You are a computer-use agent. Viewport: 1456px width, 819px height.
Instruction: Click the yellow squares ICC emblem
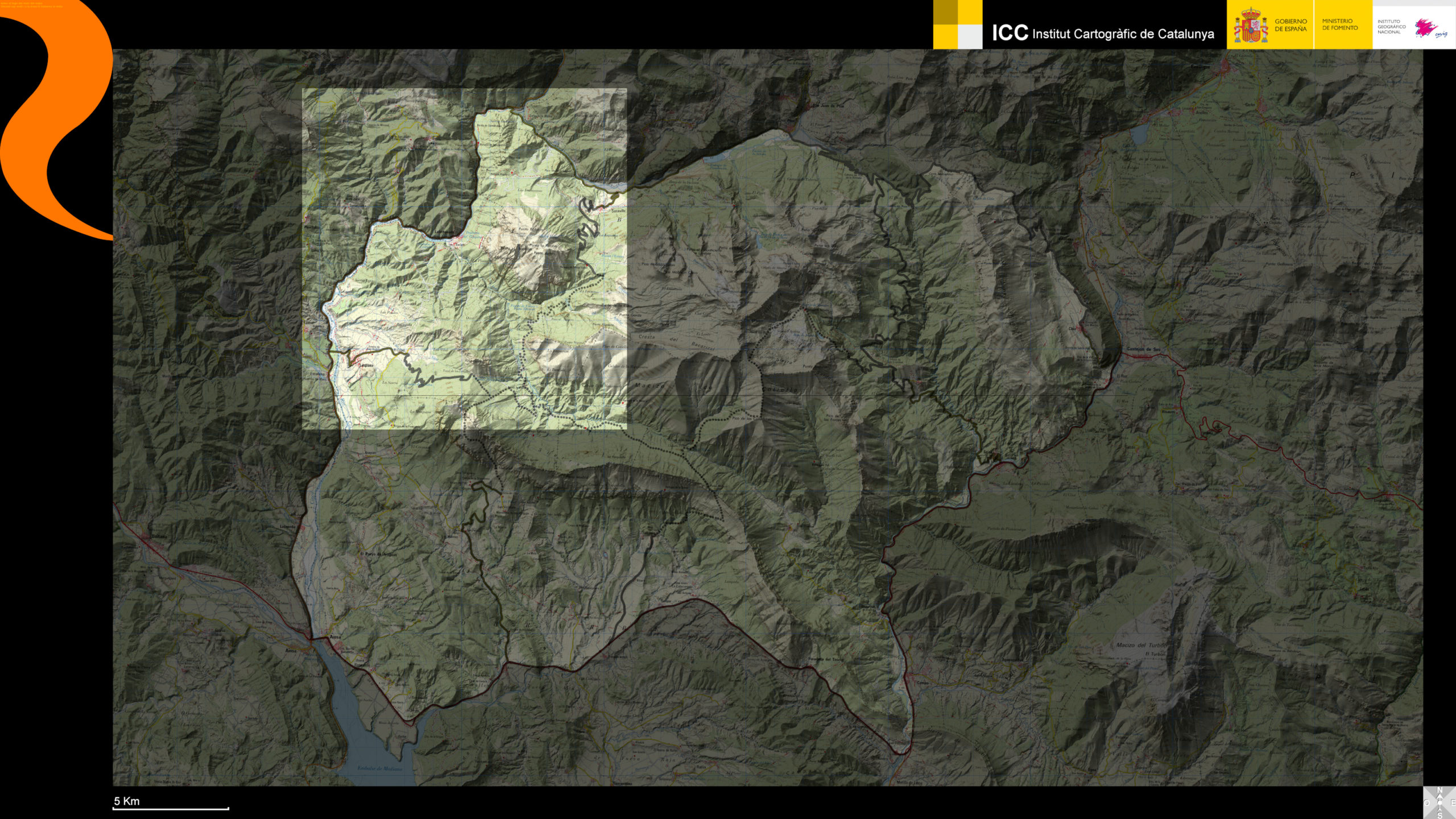tap(957, 24)
